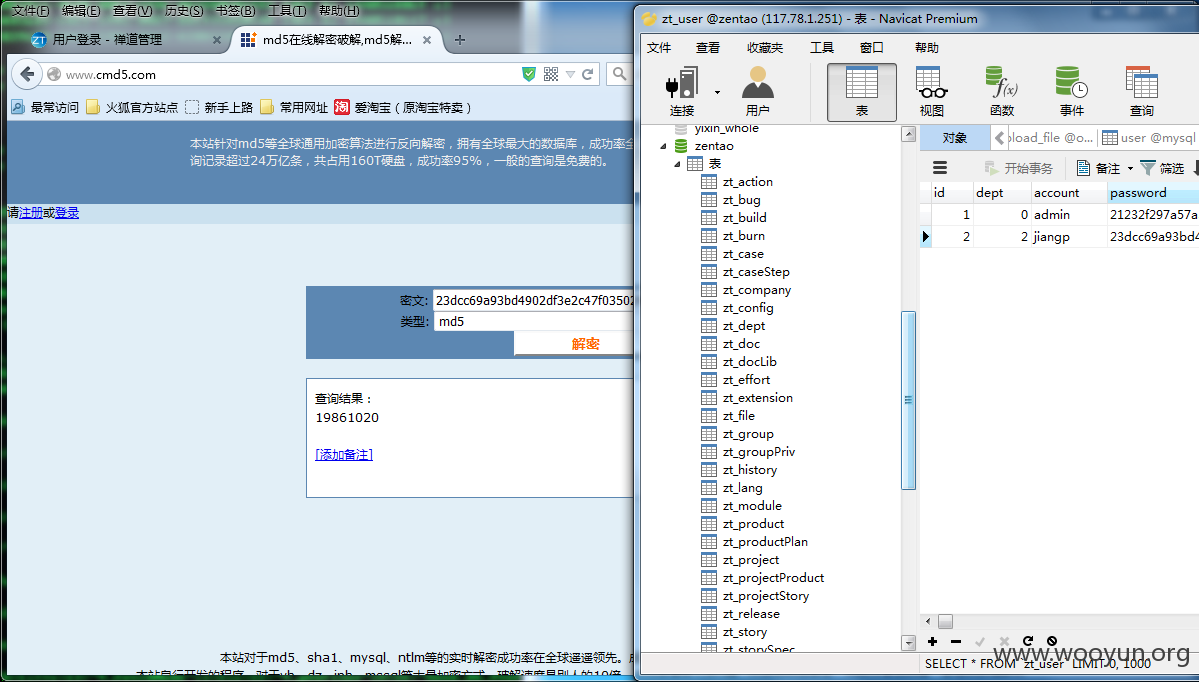Image resolution: width=1199 pixels, height=682 pixels.
Task: Click the password column header
Action: pyautogui.click(x=1153, y=193)
